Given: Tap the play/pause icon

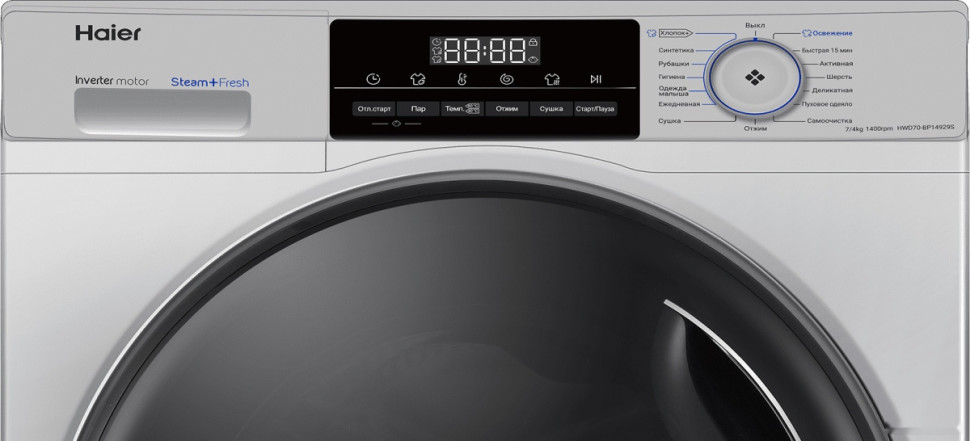Looking at the screenshot, I should pyautogui.click(x=595, y=79).
